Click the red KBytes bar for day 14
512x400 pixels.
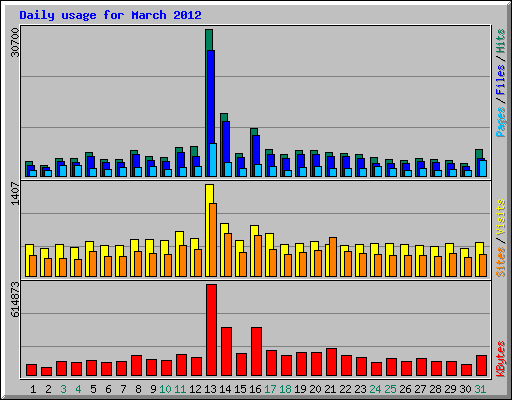click(x=226, y=352)
